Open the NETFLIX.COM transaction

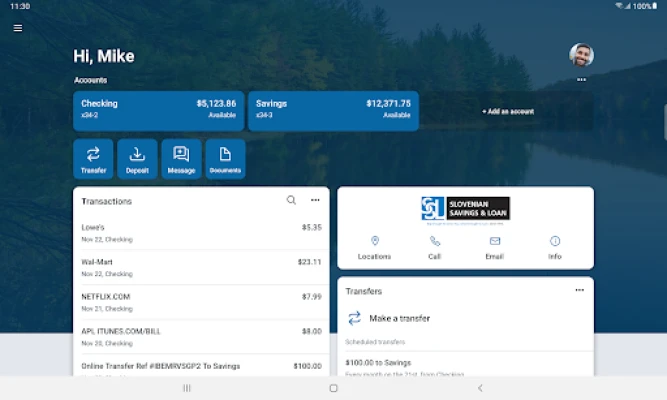point(201,302)
